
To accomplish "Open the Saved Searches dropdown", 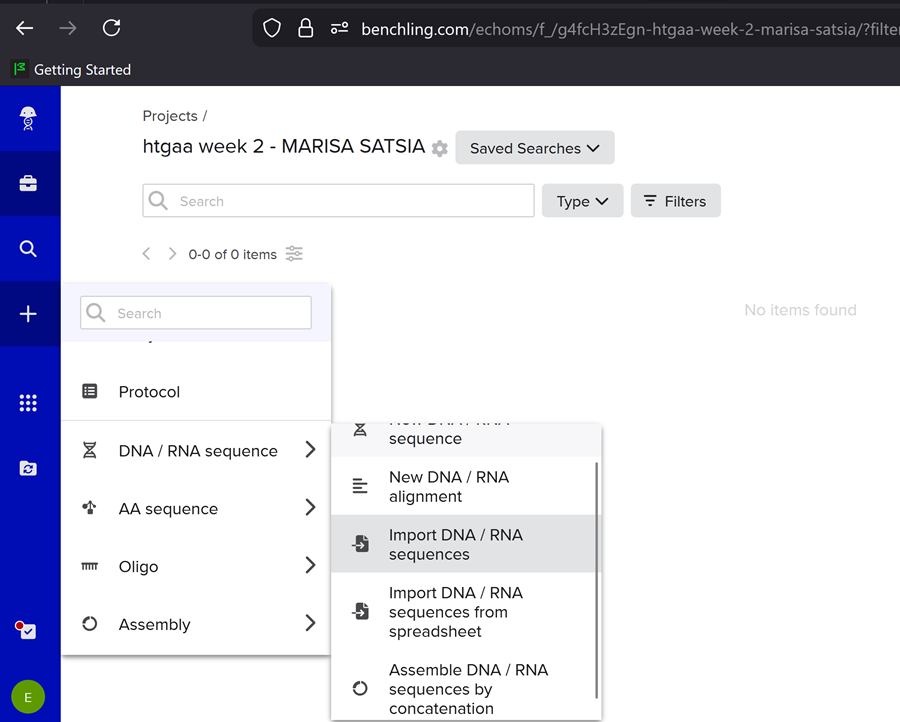I will (534, 148).
